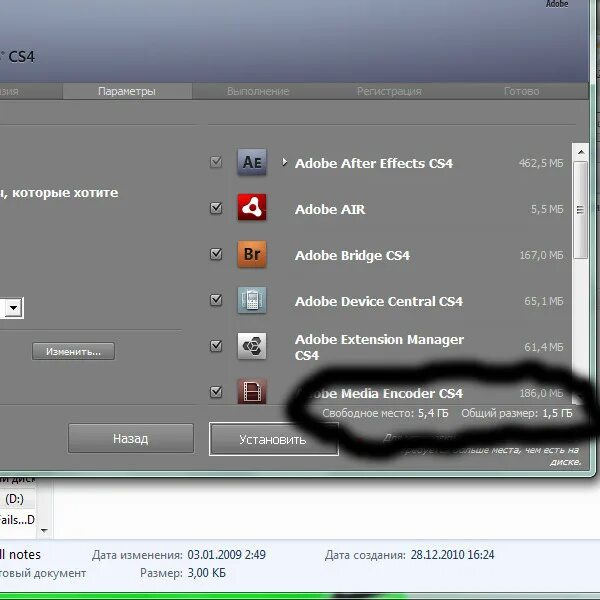Select the (D:) drive in Explorer sidebar
Screen dimensions: 600x600
(15, 499)
